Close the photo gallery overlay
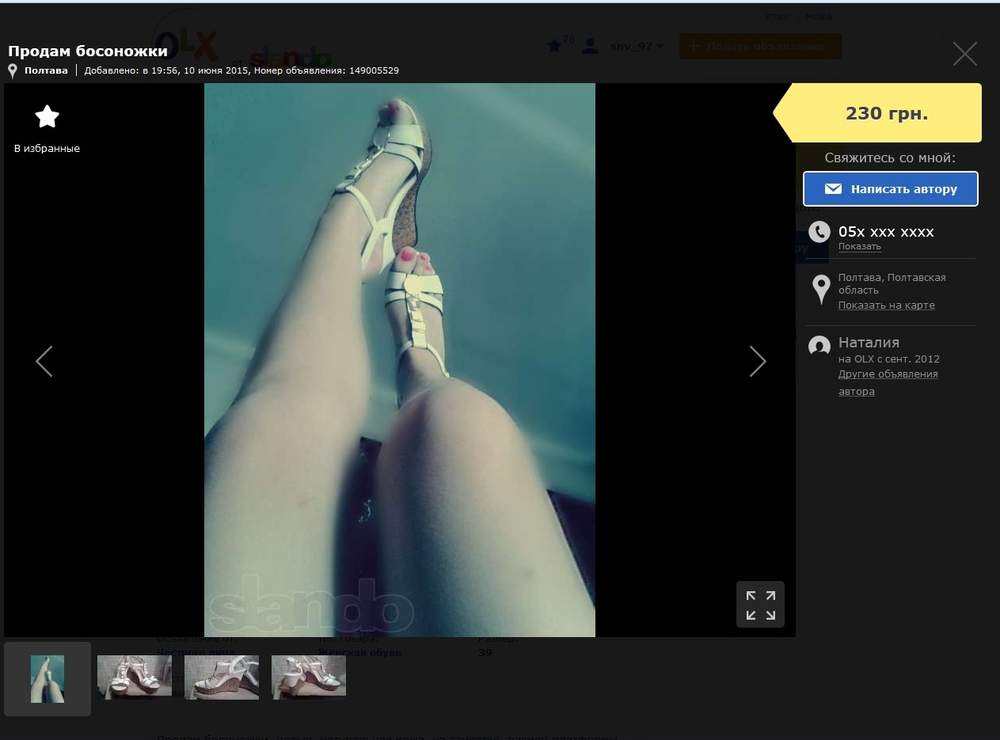This screenshot has width=1000, height=740. pyautogui.click(x=965, y=54)
